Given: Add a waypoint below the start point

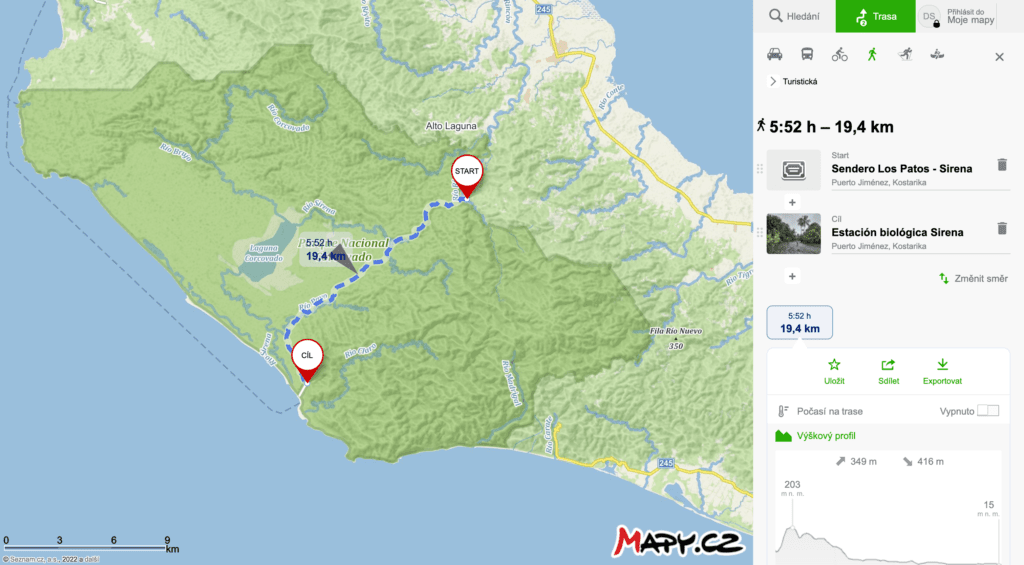Looking at the screenshot, I should [792, 202].
